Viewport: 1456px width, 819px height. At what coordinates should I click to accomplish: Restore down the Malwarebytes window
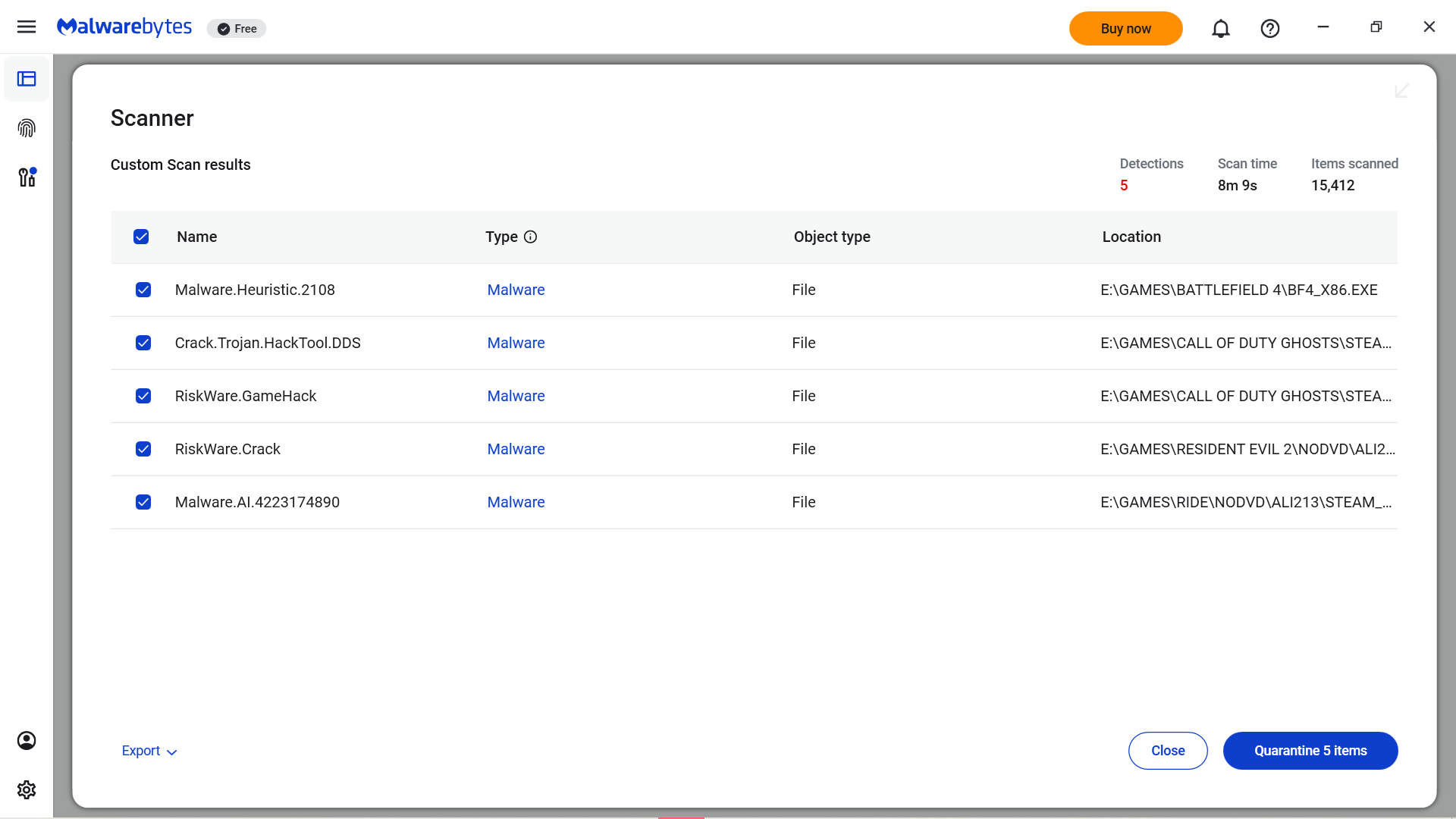coord(1376,27)
